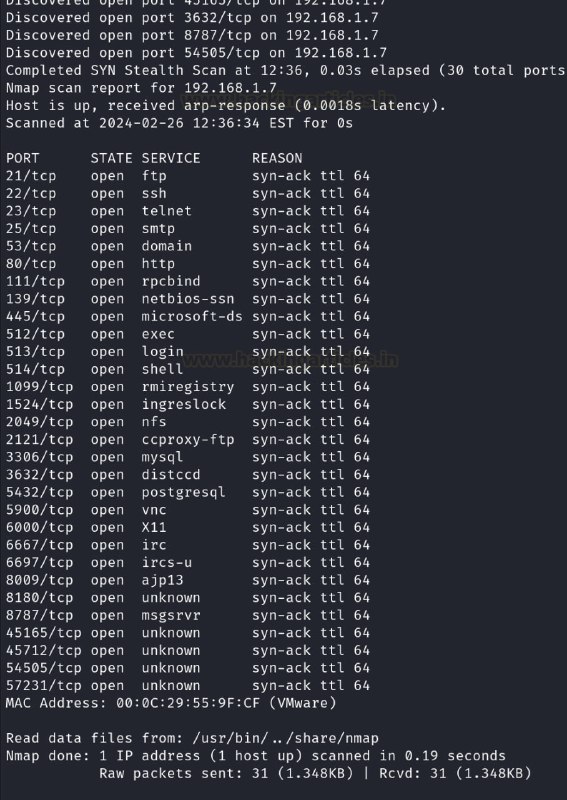Click the 22/tcp ssh entry
The width and height of the screenshot is (567, 800).
188,193
